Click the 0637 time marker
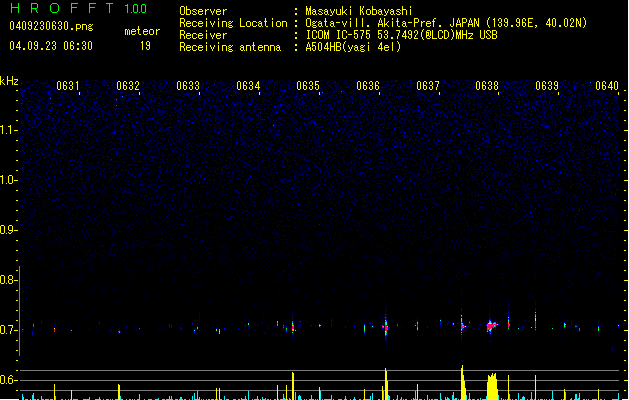Screen dimensions: 629x400 click(428, 86)
